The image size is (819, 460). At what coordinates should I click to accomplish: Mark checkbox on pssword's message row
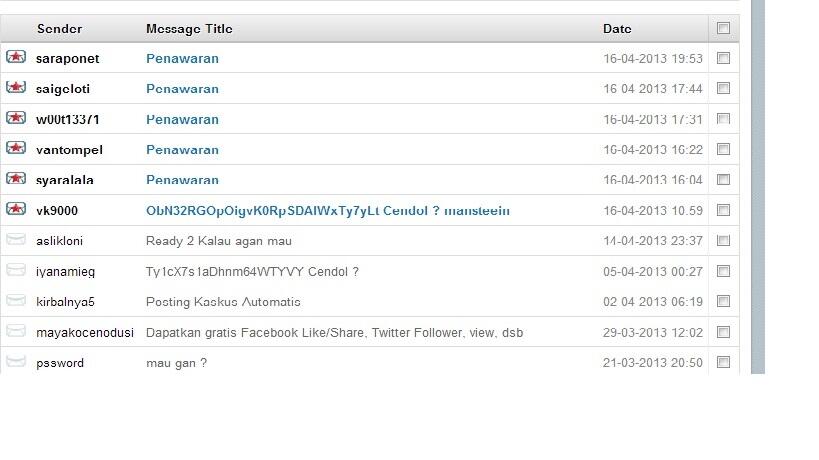[x=723, y=362]
